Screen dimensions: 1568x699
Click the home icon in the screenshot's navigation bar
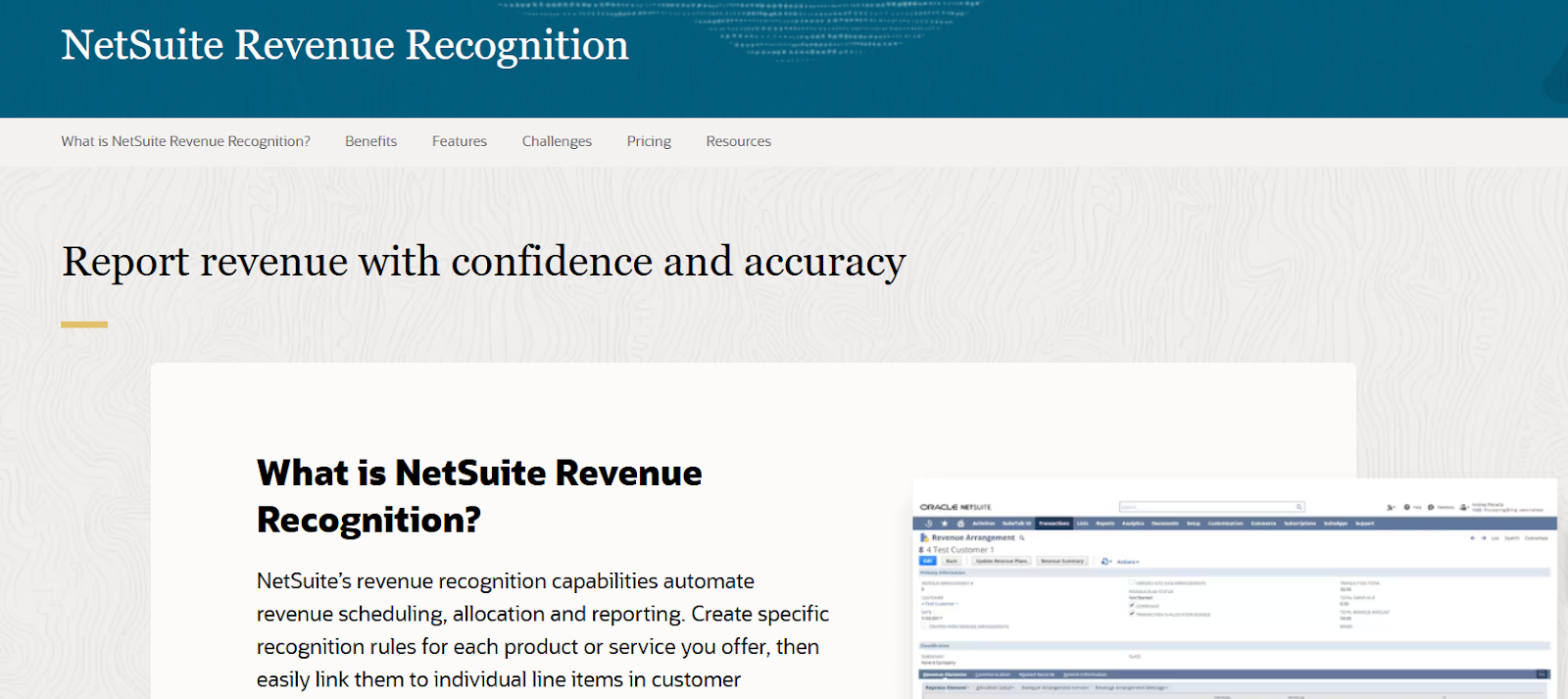click(x=960, y=524)
